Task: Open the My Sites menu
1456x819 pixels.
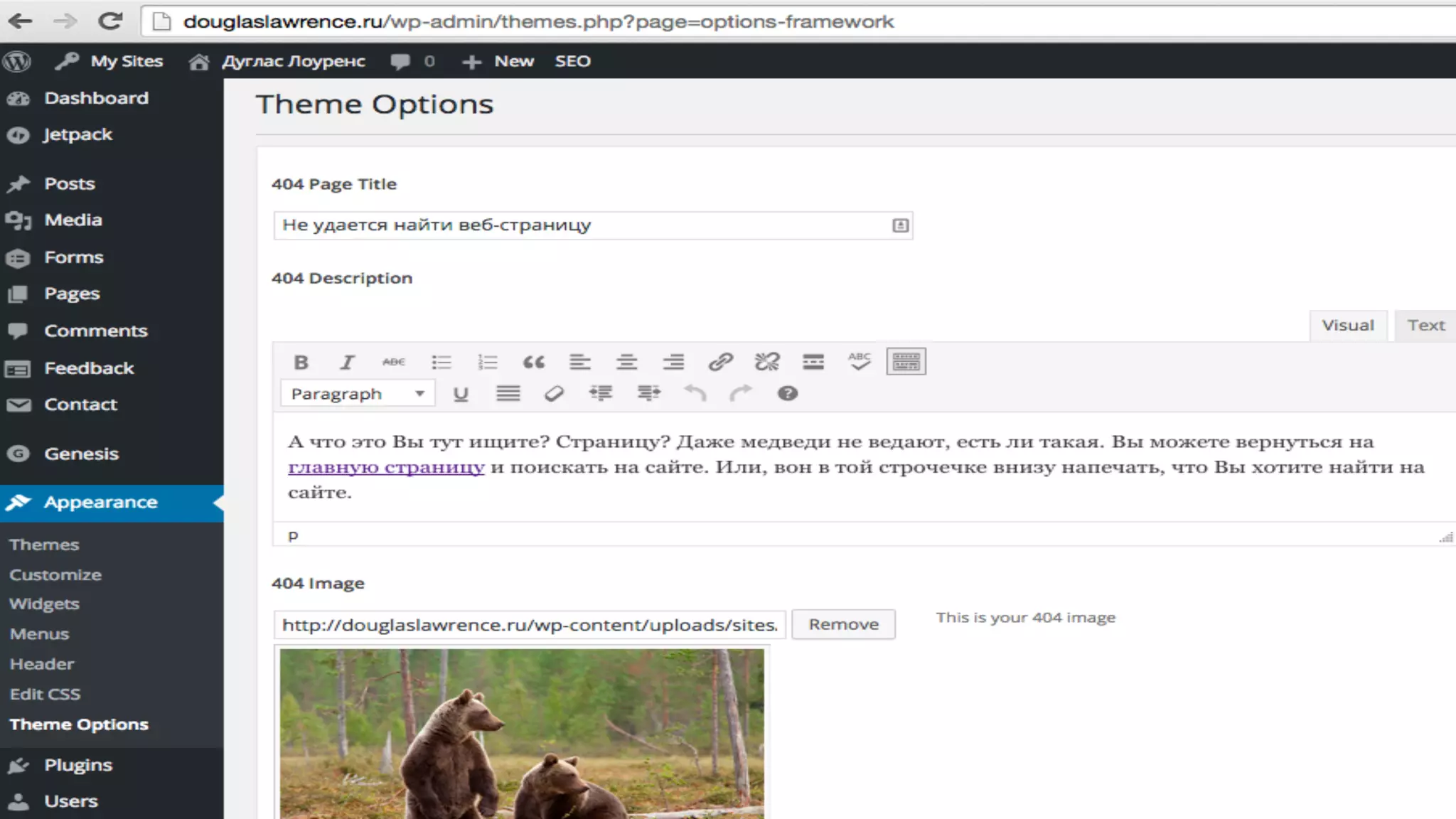Action: 126,62
